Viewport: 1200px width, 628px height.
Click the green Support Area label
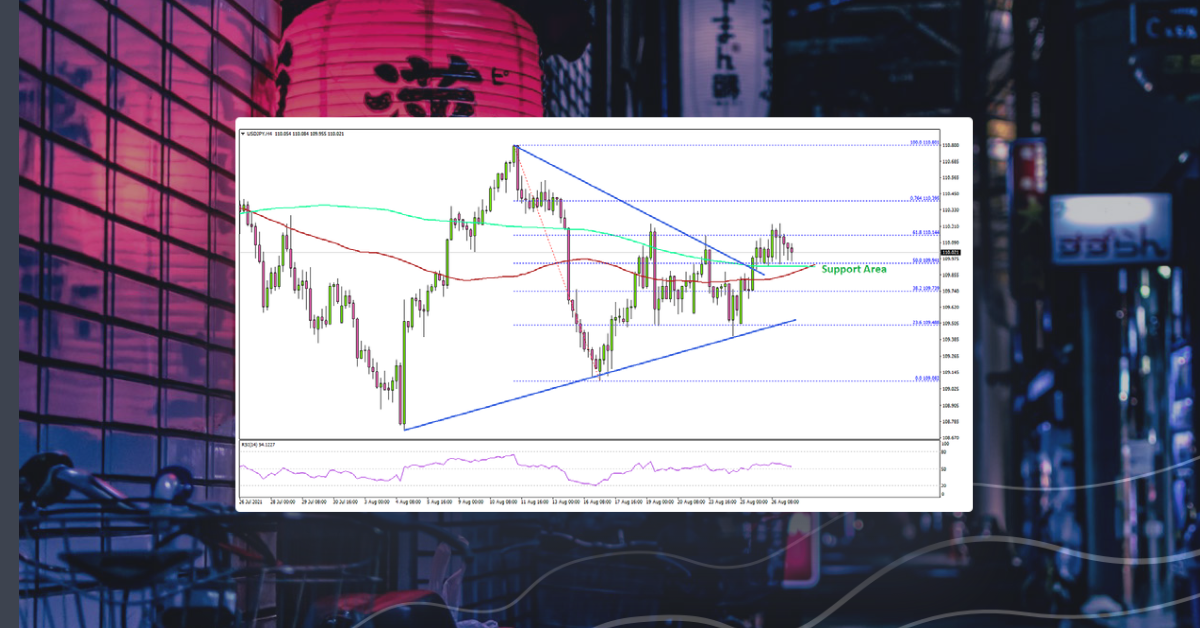(852, 269)
